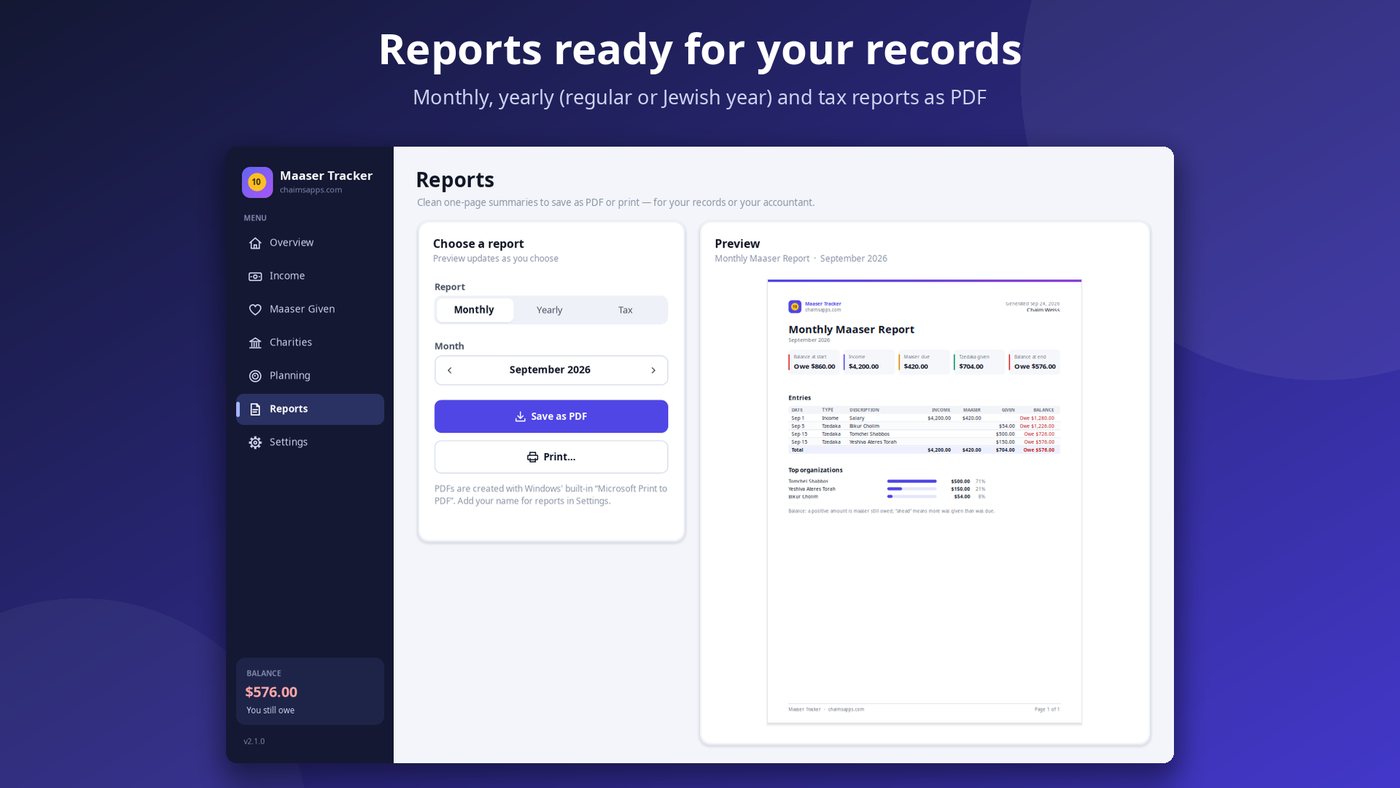This screenshot has height=788, width=1400.
Task: Click the Print... button
Action: click(x=551, y=457)
